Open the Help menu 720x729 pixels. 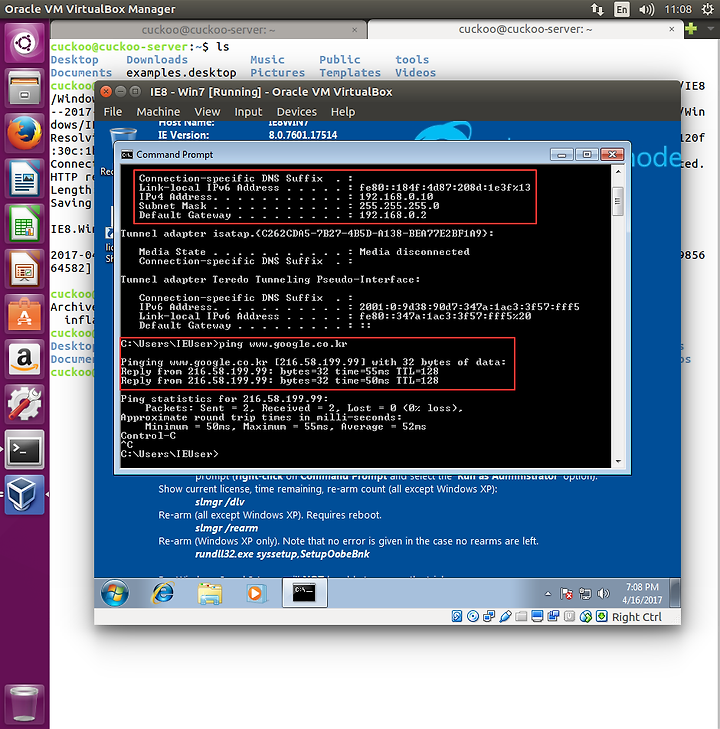[343, 112]
